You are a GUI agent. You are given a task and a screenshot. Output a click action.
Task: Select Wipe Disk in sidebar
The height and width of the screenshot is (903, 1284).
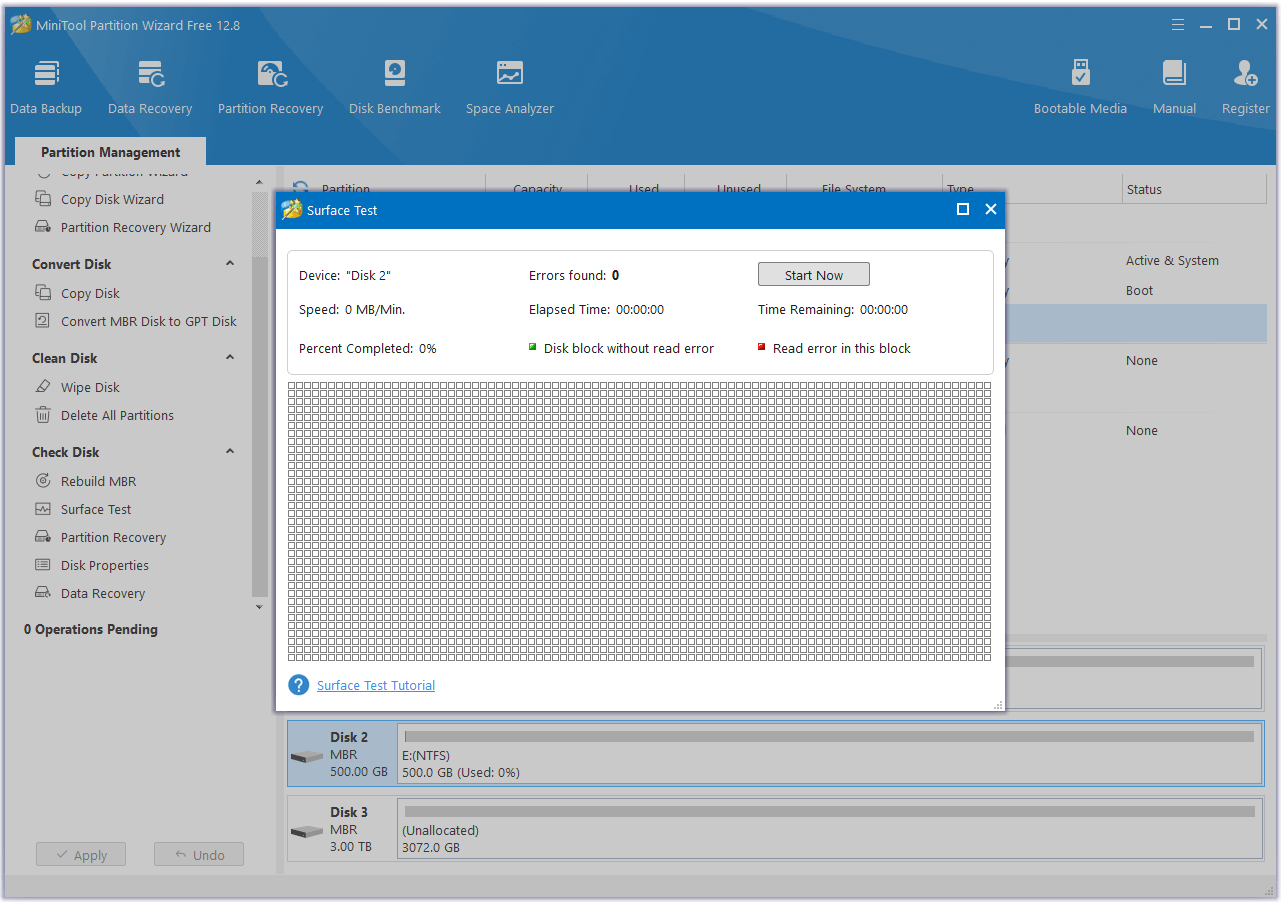(90, 387)
